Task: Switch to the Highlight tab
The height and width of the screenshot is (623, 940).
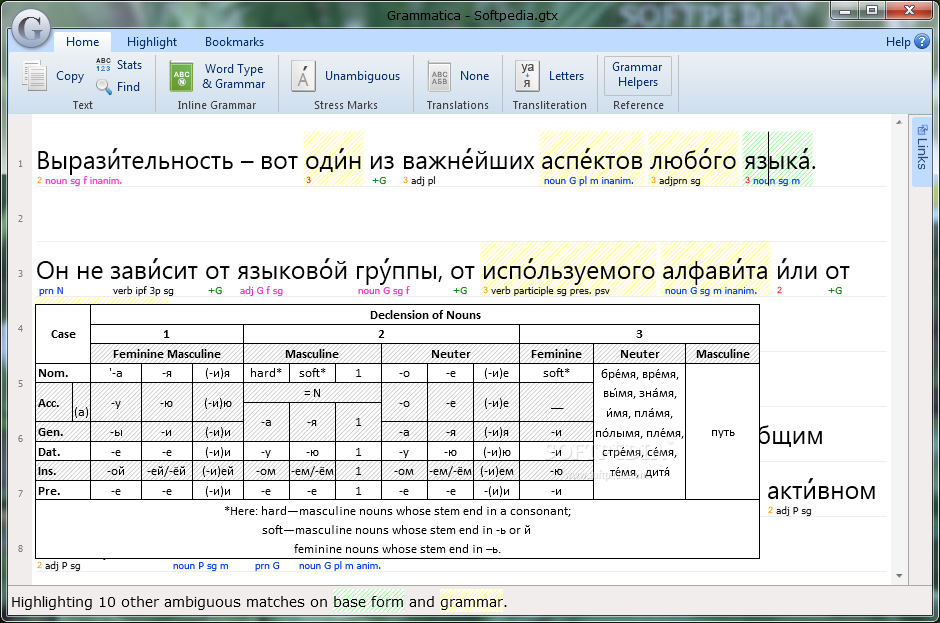Action: (x=152, y=41)
